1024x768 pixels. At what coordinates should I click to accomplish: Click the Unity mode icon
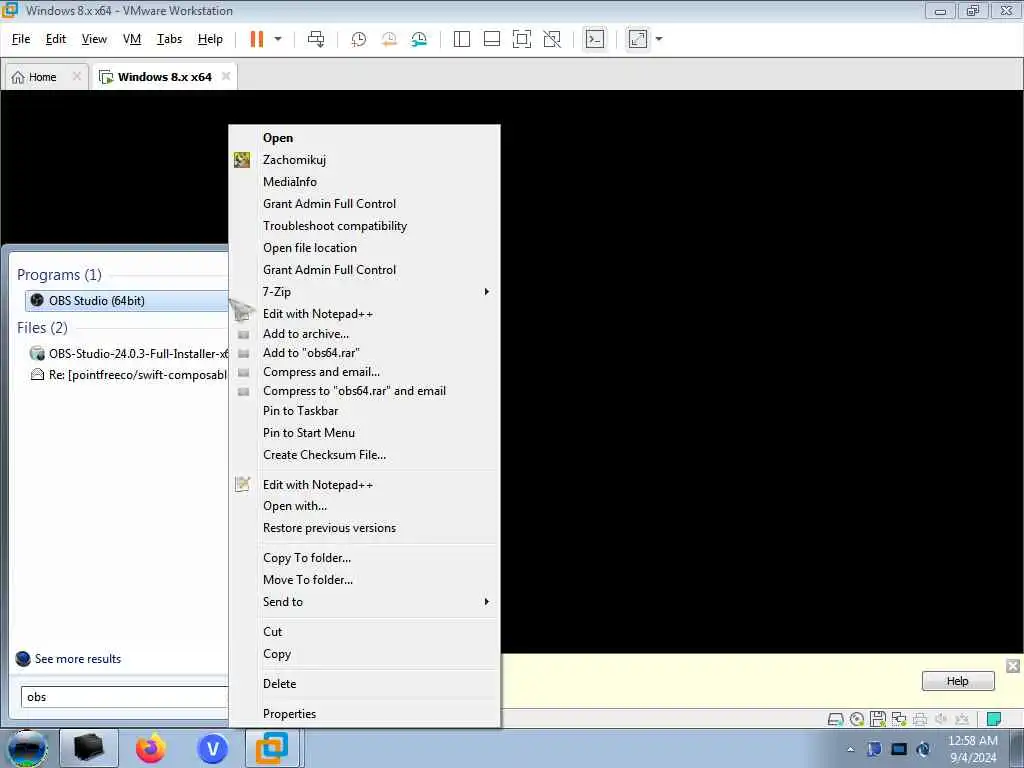point(552,39)
